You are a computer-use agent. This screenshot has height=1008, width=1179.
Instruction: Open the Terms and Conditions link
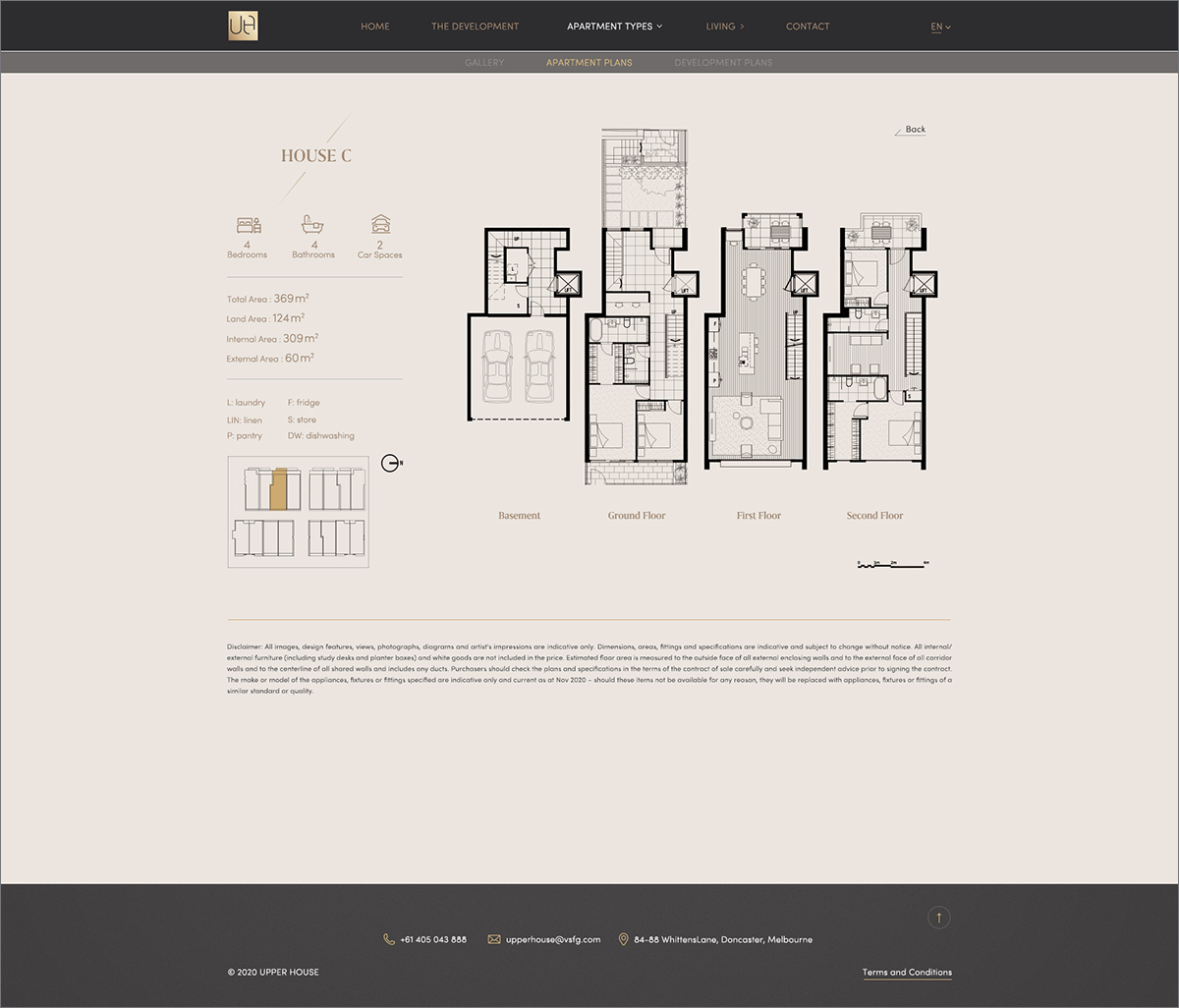907,973
